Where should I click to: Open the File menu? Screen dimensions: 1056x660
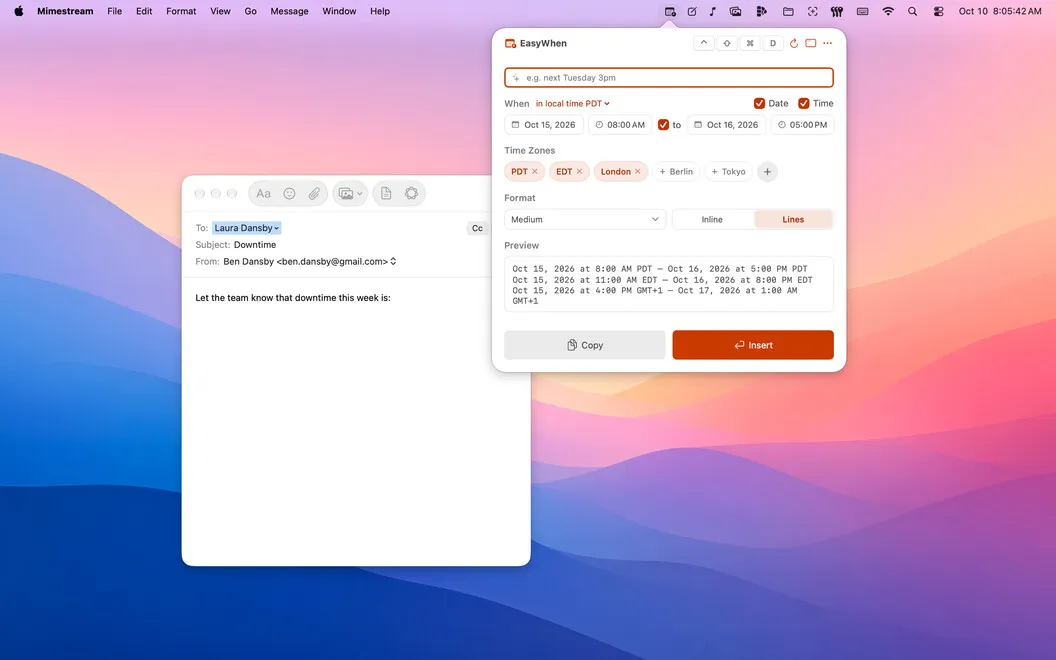(x=114, y=11)
